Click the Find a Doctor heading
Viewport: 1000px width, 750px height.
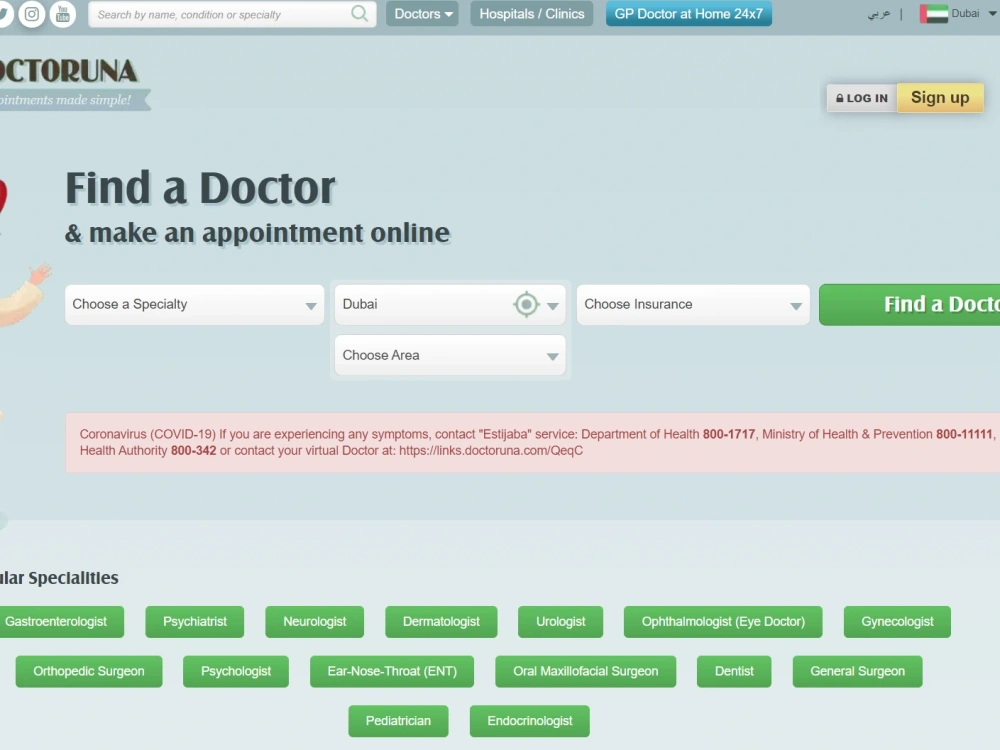(x=200, y=188)
